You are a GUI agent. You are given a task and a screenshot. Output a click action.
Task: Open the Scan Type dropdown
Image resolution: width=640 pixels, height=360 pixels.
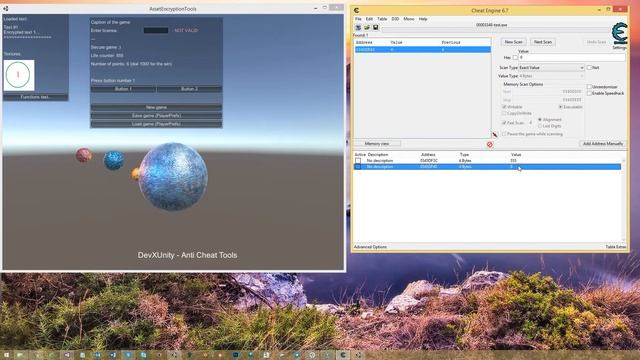(x=551, y=67)
